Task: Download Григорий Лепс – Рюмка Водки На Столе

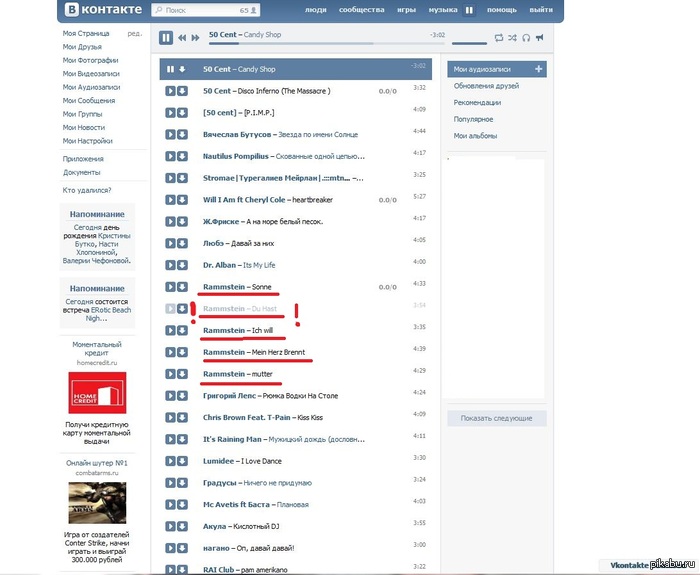Action: (182, 396)
